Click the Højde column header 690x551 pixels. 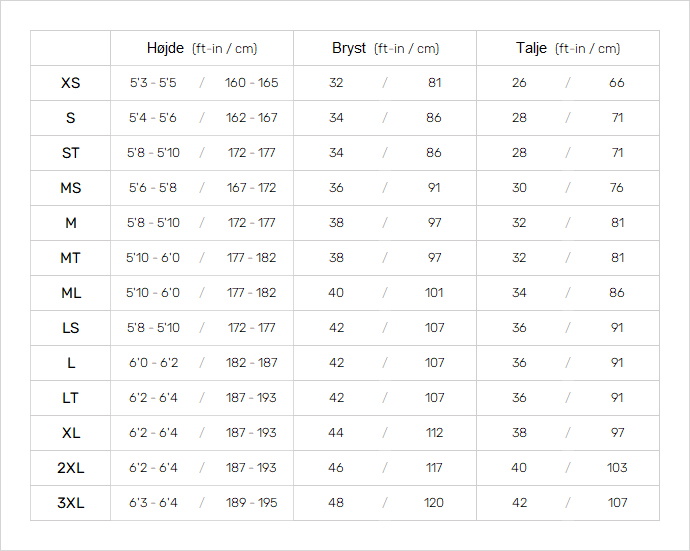[202, 48]
